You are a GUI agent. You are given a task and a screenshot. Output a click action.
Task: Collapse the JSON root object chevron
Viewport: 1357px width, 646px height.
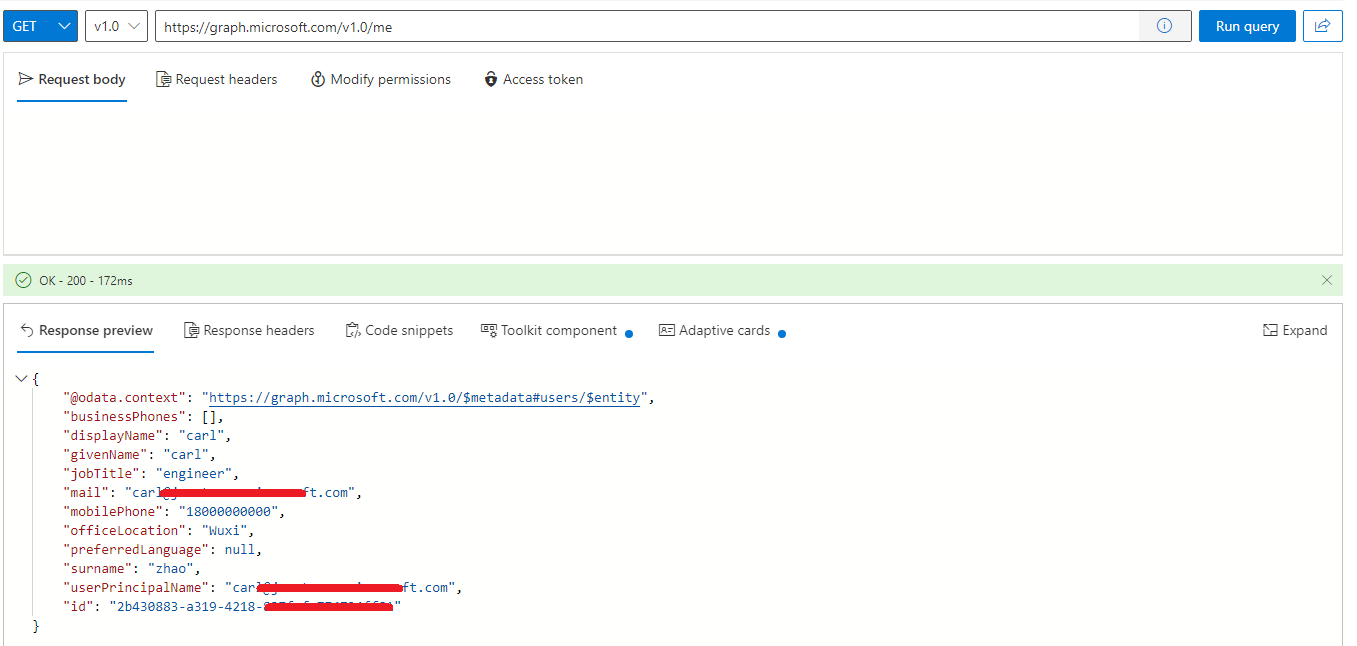tap(23, 379)
